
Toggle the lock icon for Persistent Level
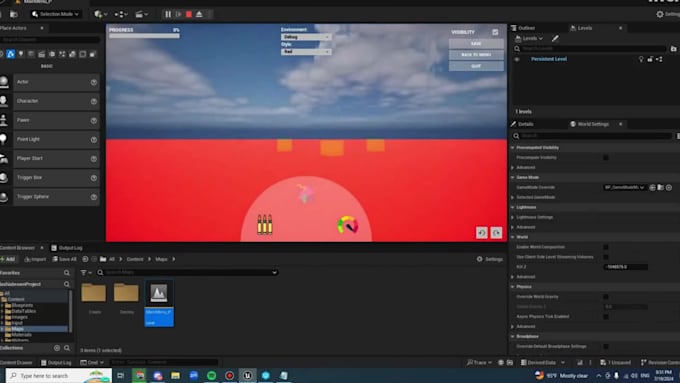650,59
